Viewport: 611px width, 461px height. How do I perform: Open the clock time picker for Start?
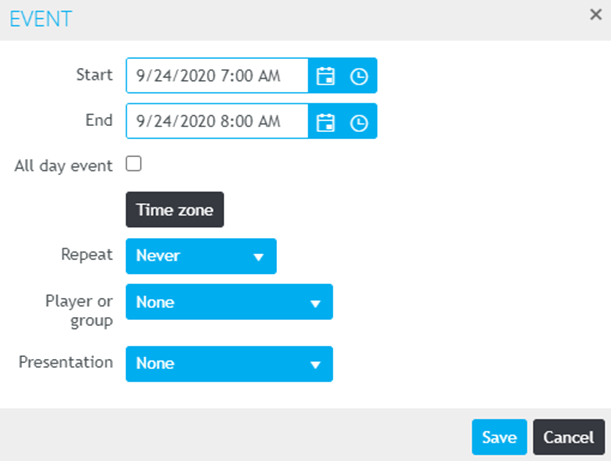tap(359, 76)
